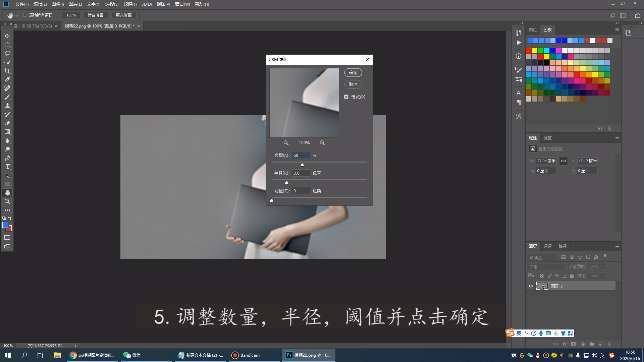The image size is (644, 362).
Task: Select the Eraser tool
Action: 7,123
